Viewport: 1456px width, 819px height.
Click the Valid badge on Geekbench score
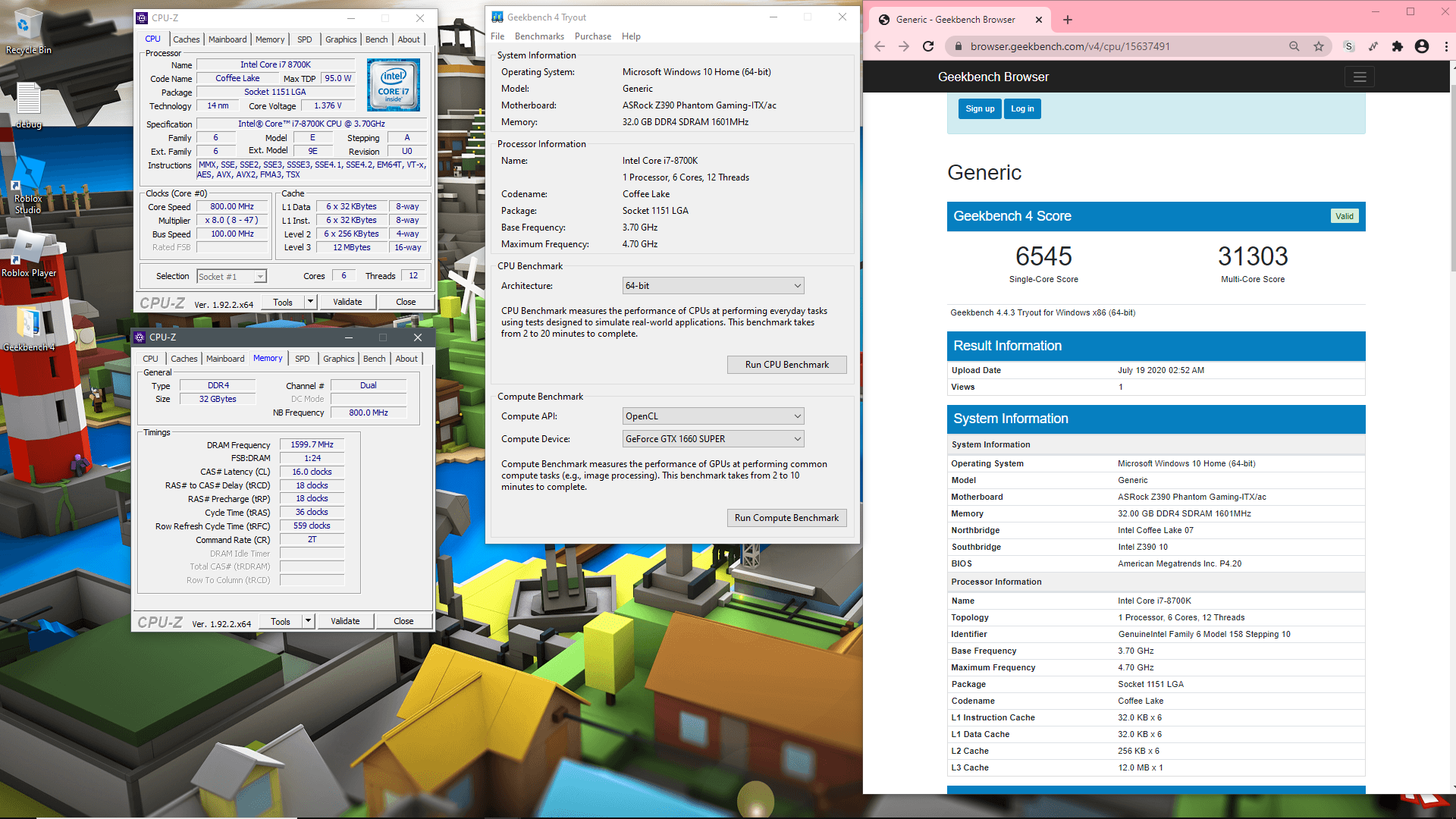pyautogui.click(x=1345, y=216)
